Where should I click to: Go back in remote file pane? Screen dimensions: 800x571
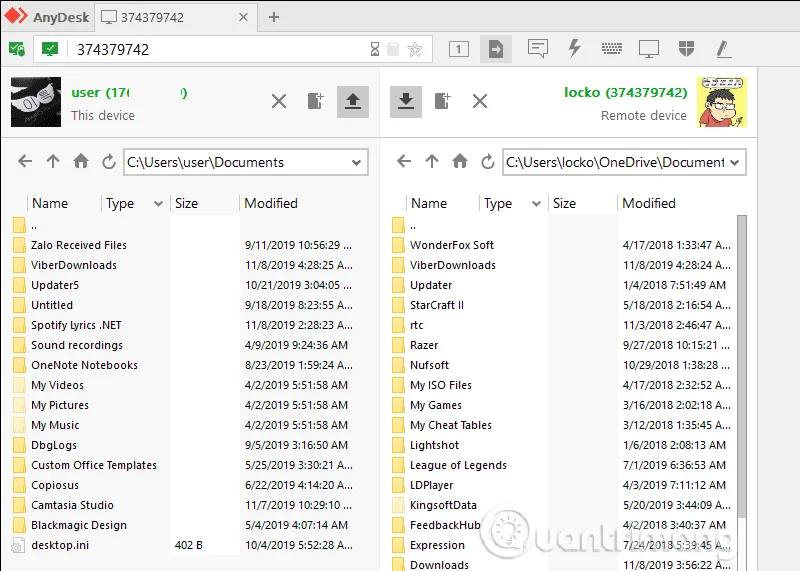[404, 162]
